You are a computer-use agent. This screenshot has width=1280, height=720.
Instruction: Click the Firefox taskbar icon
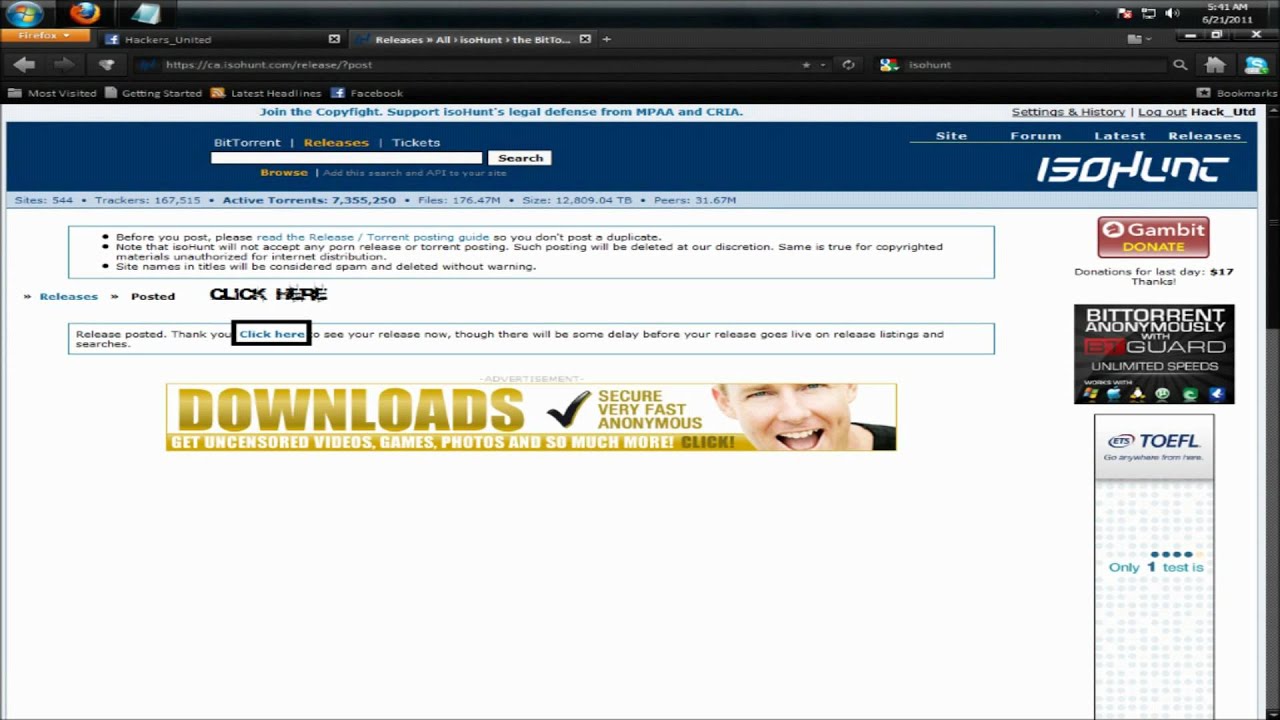coord(85,13)
